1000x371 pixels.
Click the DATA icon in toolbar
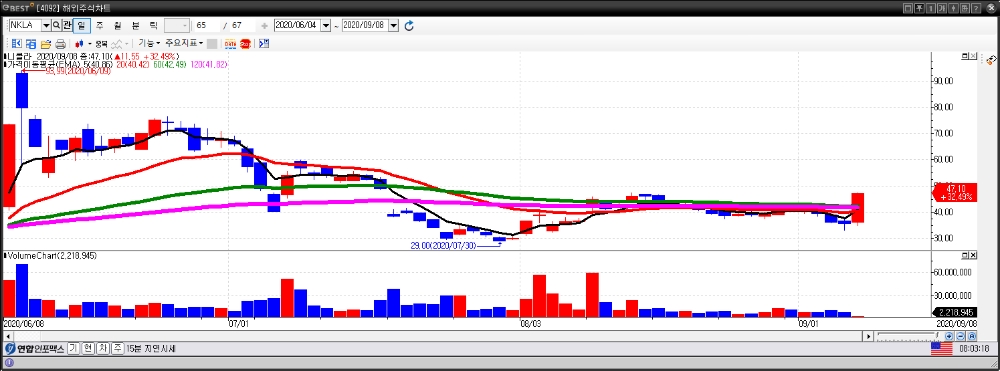point(230,44)
